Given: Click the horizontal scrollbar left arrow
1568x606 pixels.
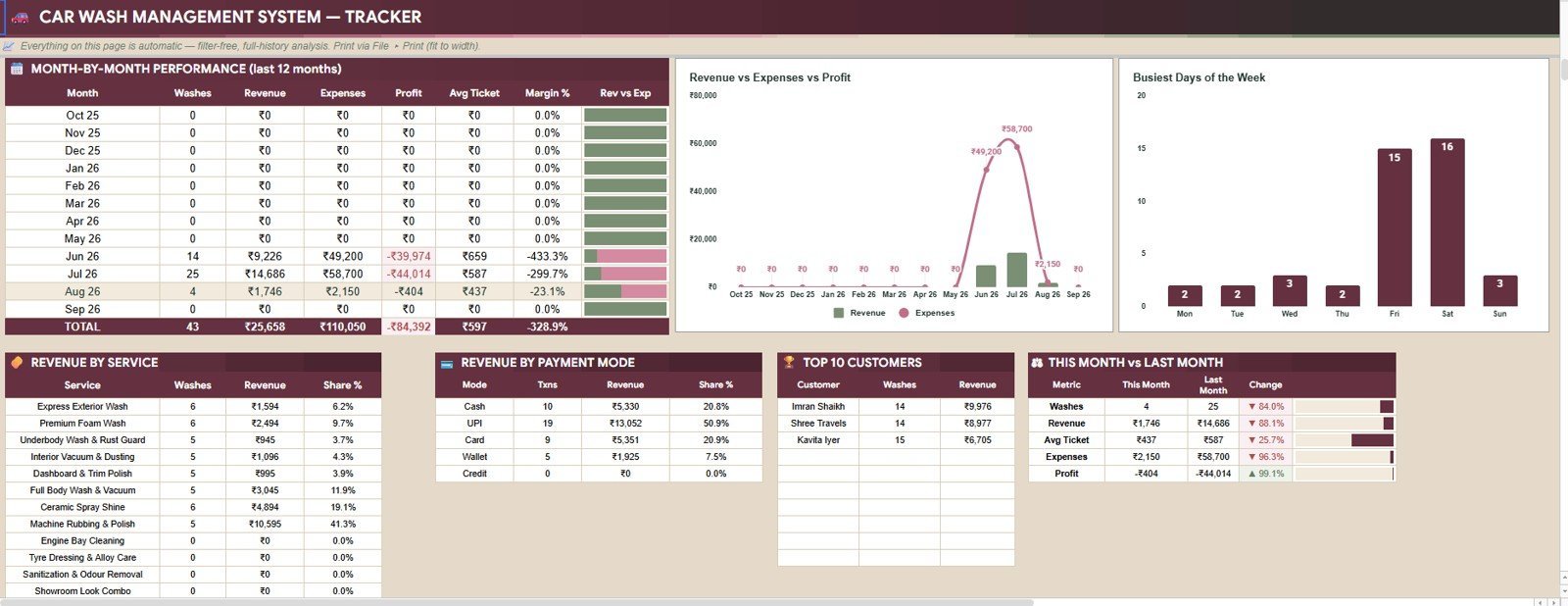Looking at the screenshot, I should (x=1540, y=602).
